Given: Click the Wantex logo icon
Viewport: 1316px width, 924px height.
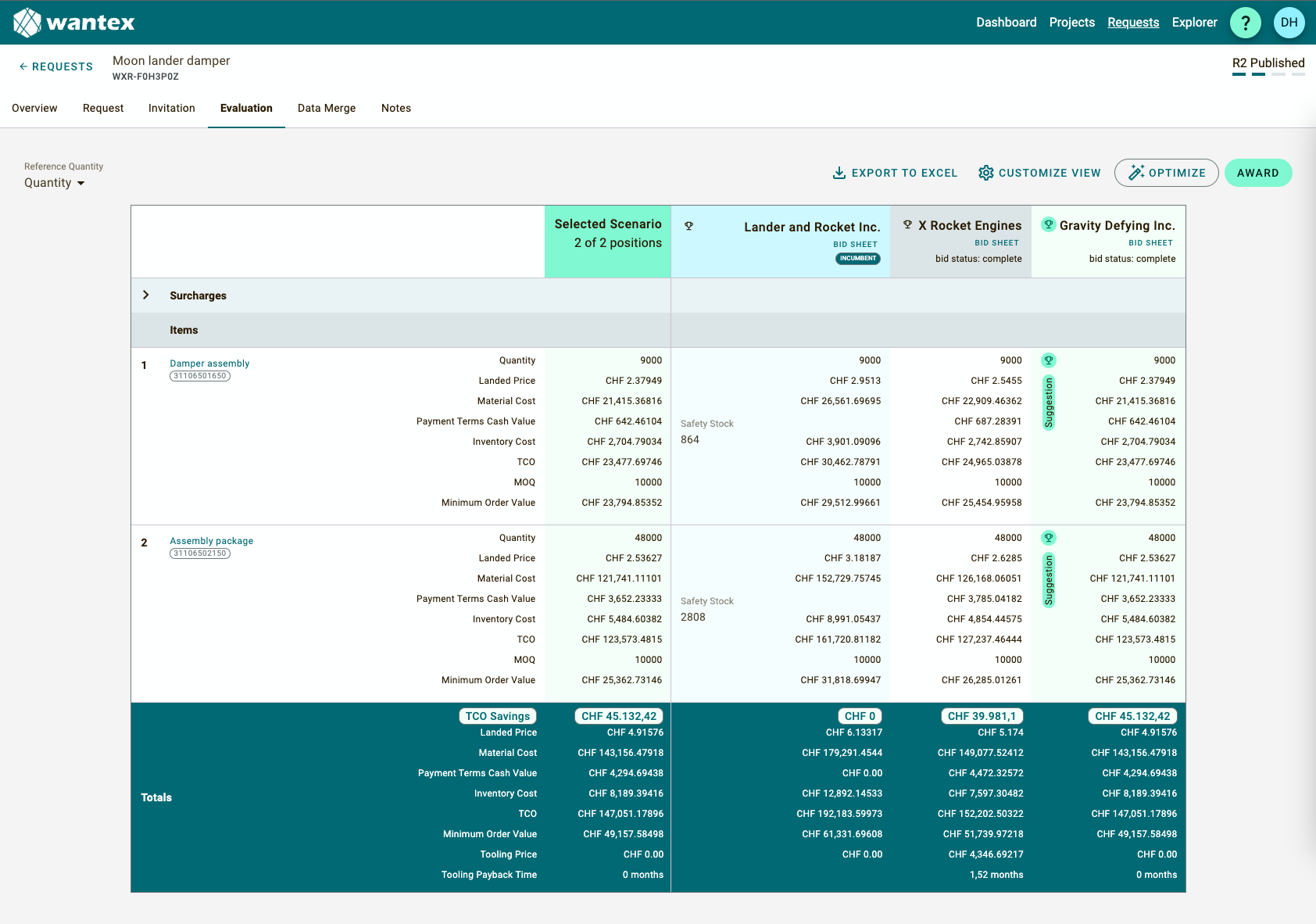Looking at the screenshot, I should tap(27, 23).
